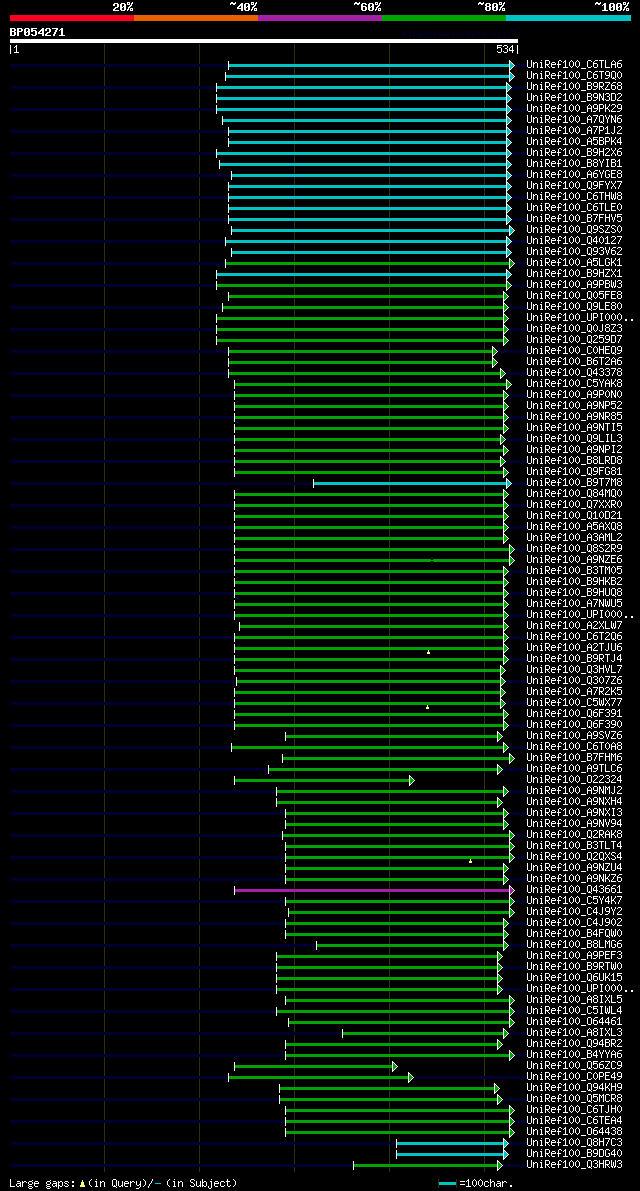Select the UniRef100_Q6F390 label

574,725
